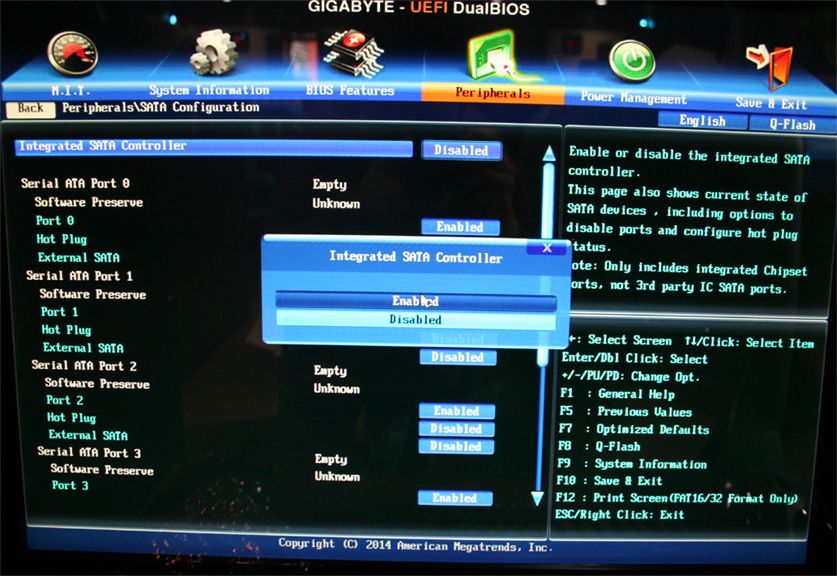Viewport: 837px width, 576px height.
Task: Go to the System Information tab label
Action: tap(209, 90)
